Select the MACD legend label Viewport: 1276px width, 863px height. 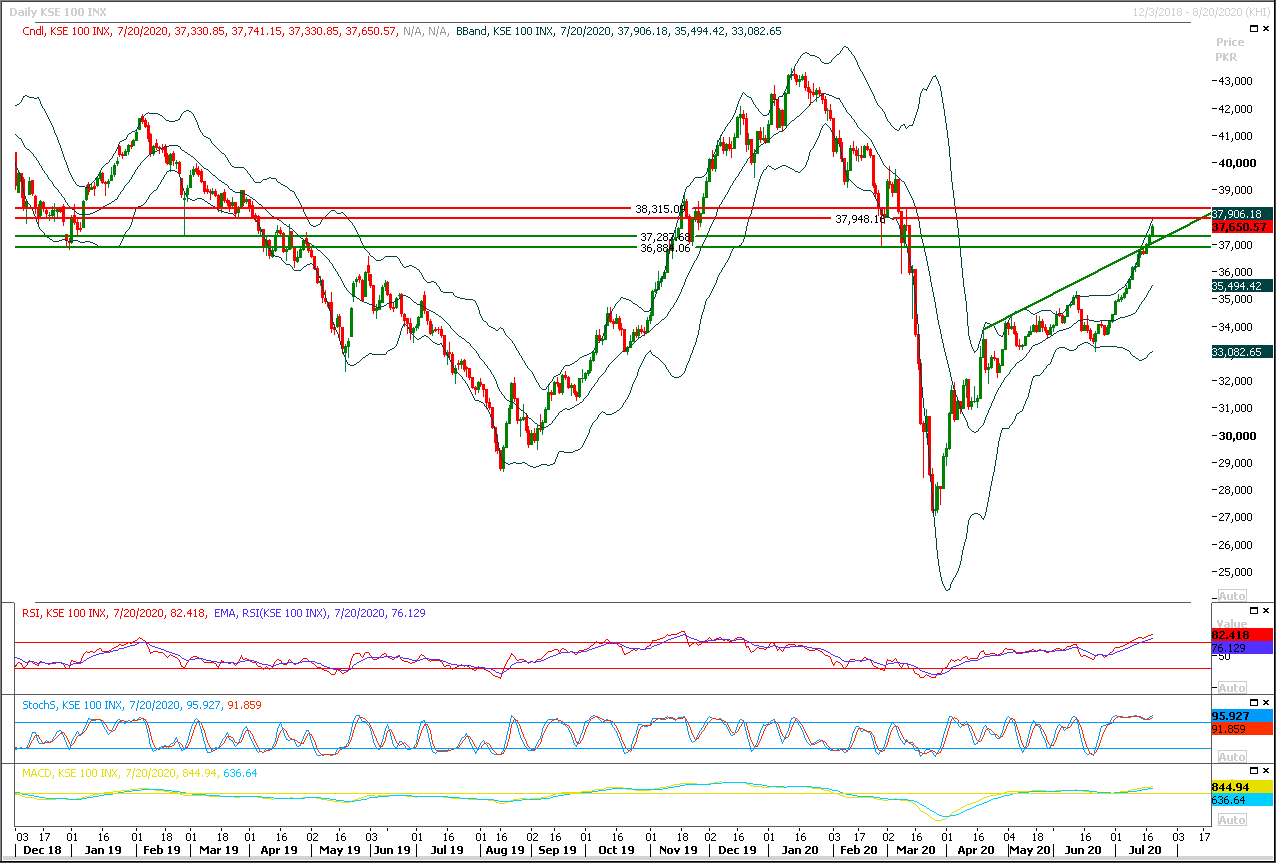[x=139, y=773]
